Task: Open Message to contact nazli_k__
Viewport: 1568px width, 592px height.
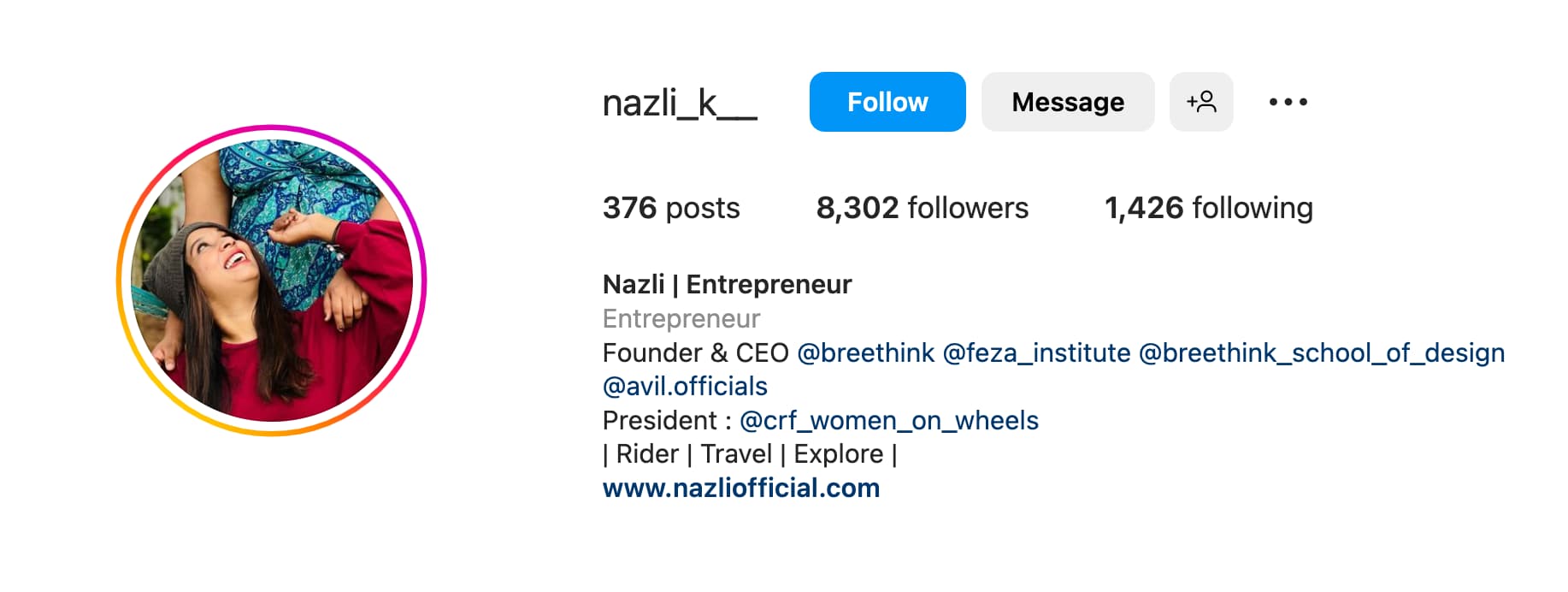Action: coord(1067,102)
